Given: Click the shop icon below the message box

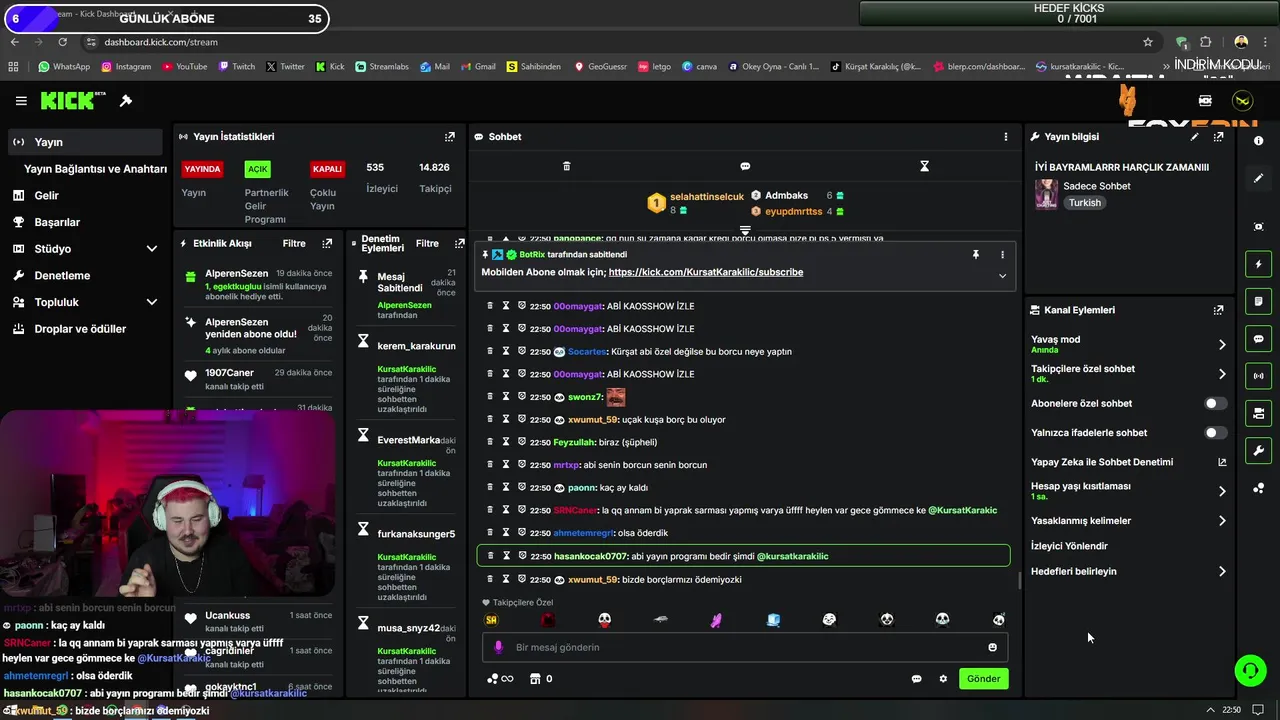Looking at the screenshot, I should click(535, 679).
